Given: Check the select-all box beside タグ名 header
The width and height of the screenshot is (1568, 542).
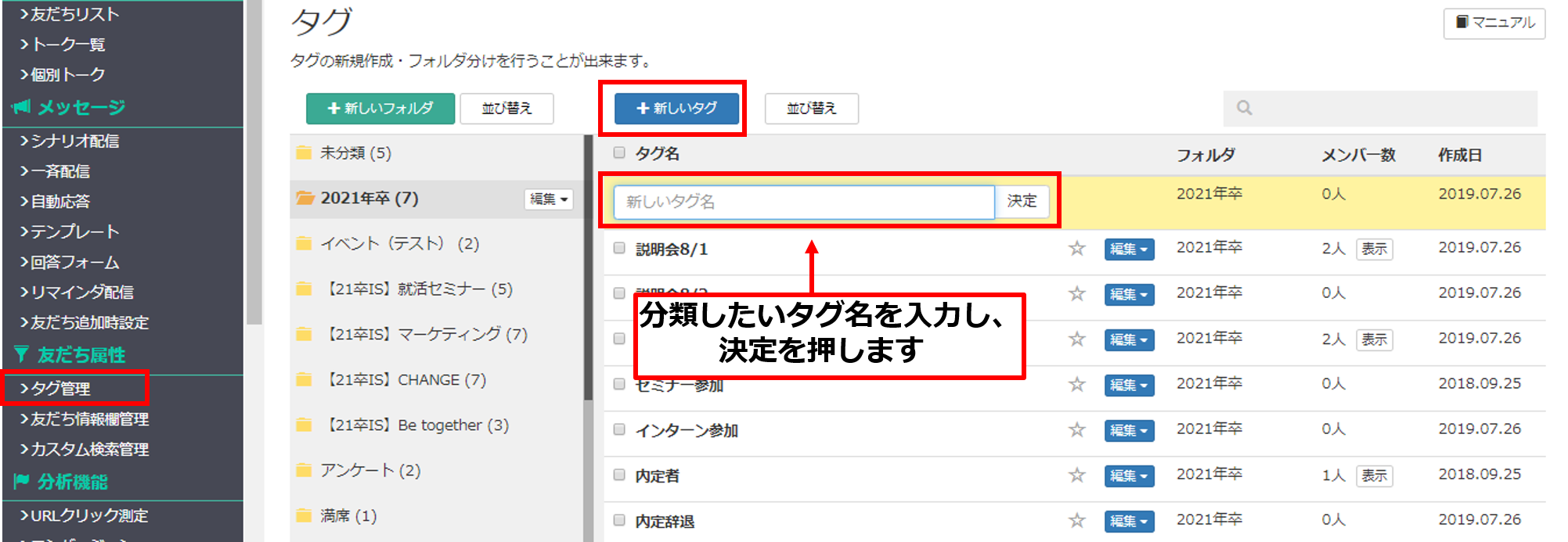Looking at the screenshot, I should coord(619,153).
